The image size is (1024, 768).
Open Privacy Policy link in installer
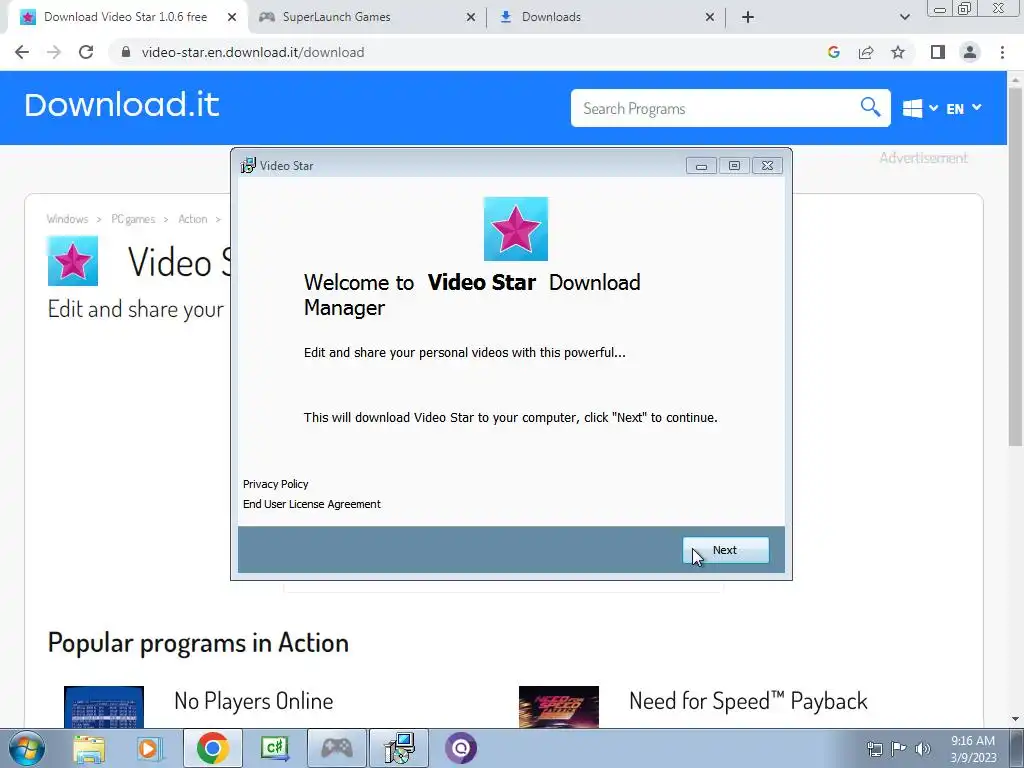pos(276,484)
